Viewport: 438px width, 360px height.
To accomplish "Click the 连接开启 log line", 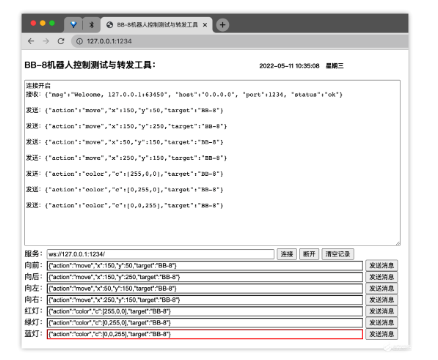I will click(x=38, y=86).
